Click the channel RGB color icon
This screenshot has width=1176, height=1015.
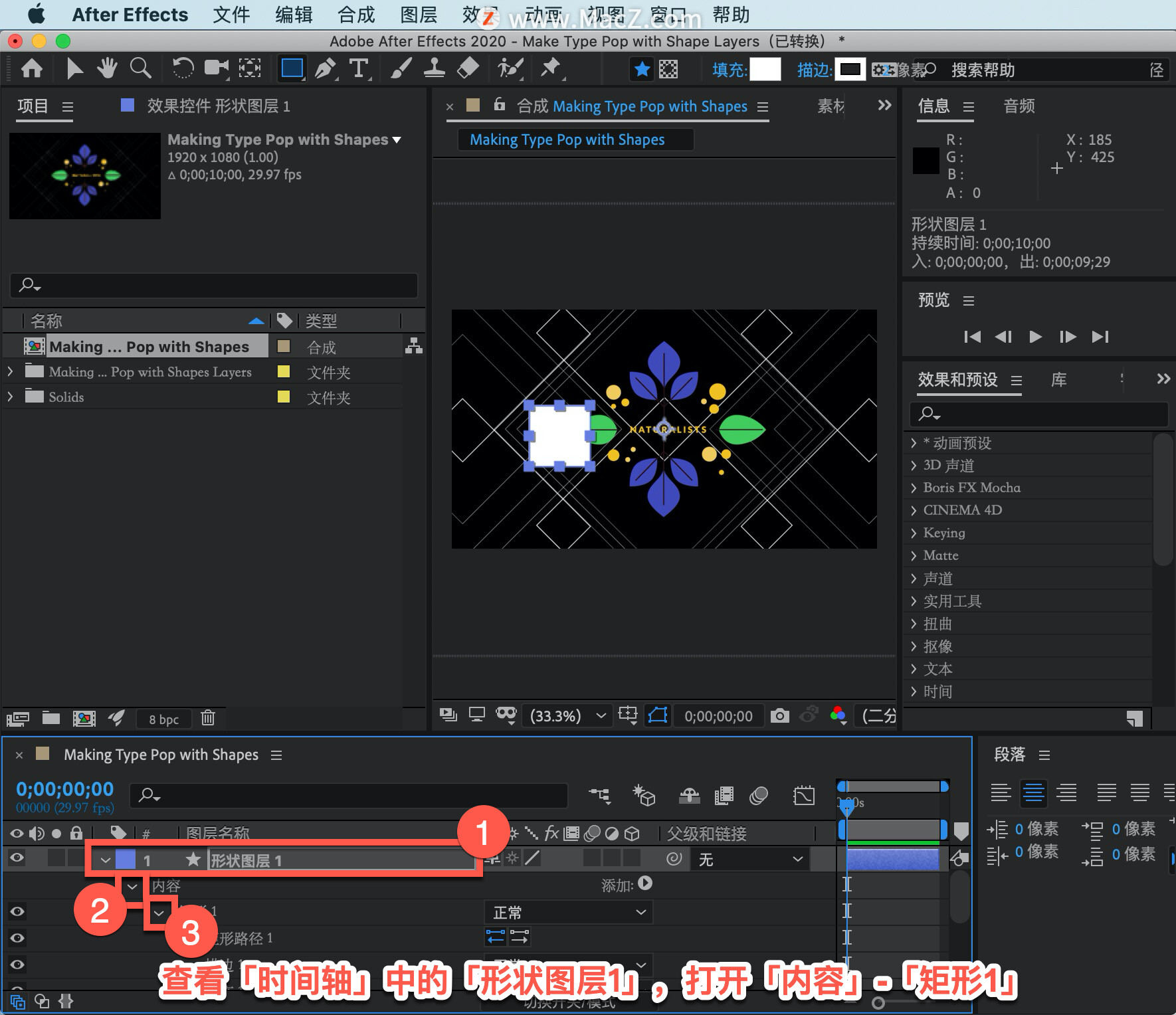tap(838, 715)
